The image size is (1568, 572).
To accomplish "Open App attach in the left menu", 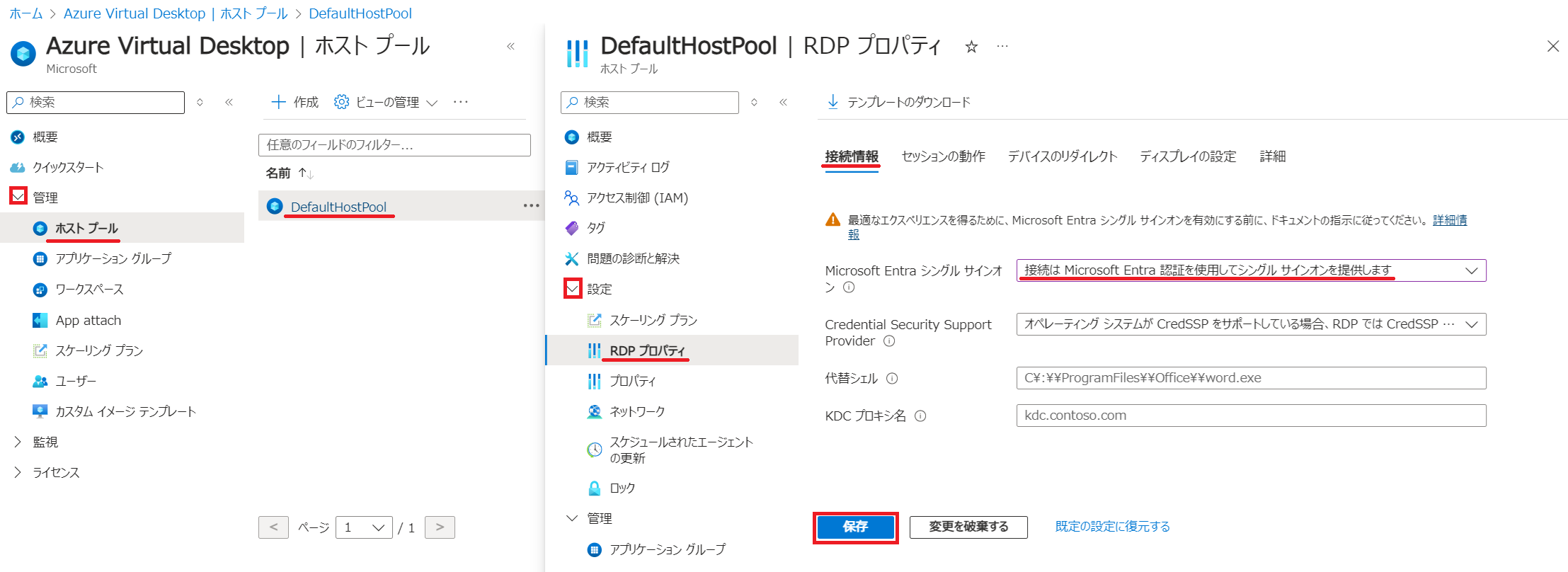I will coord(88,320).
